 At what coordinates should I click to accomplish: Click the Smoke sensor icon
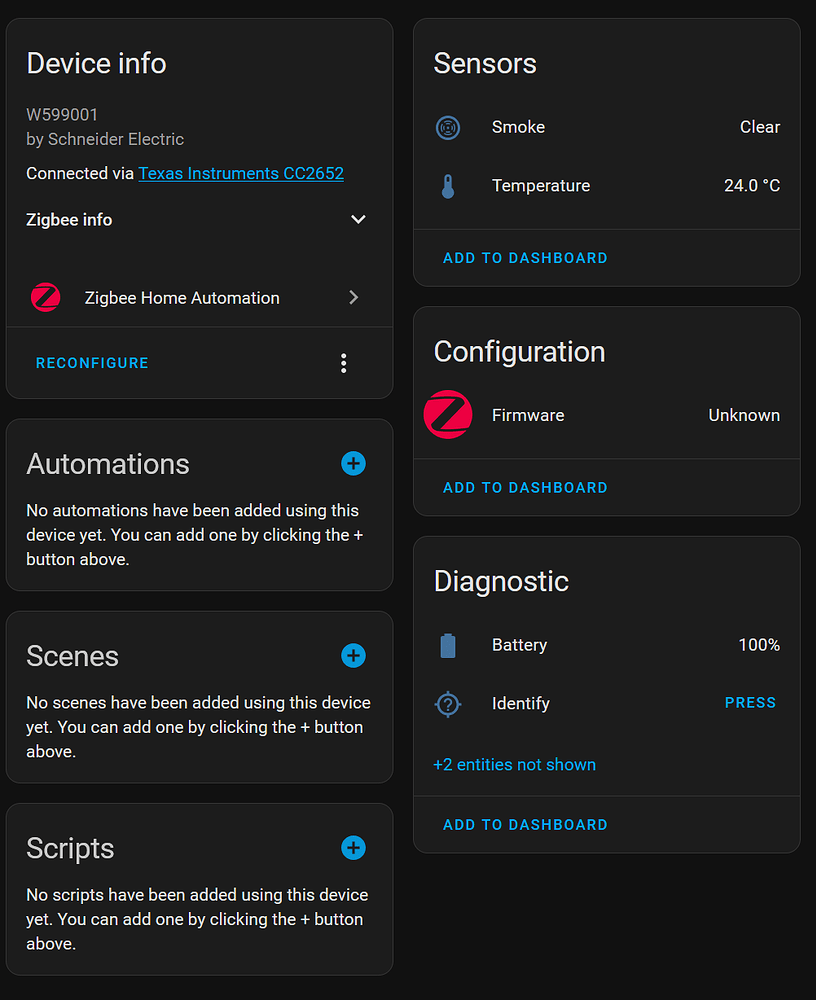[448, 128]
